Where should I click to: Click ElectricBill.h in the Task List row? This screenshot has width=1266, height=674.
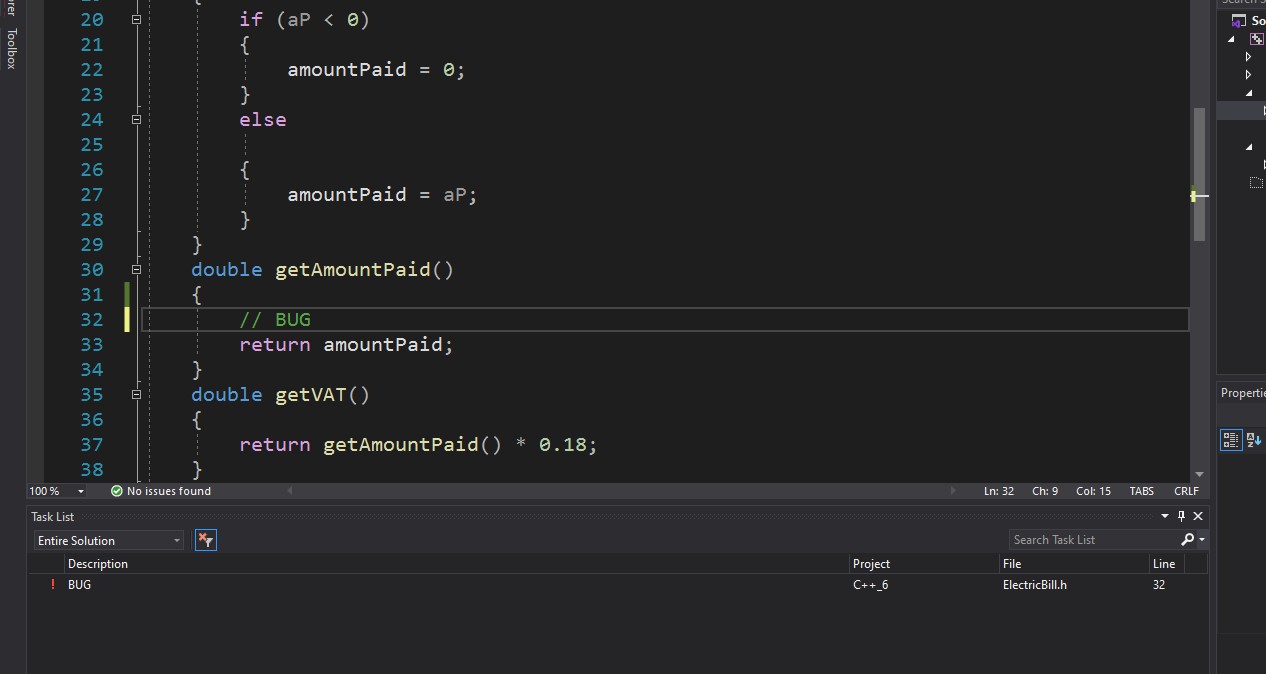1035,585
